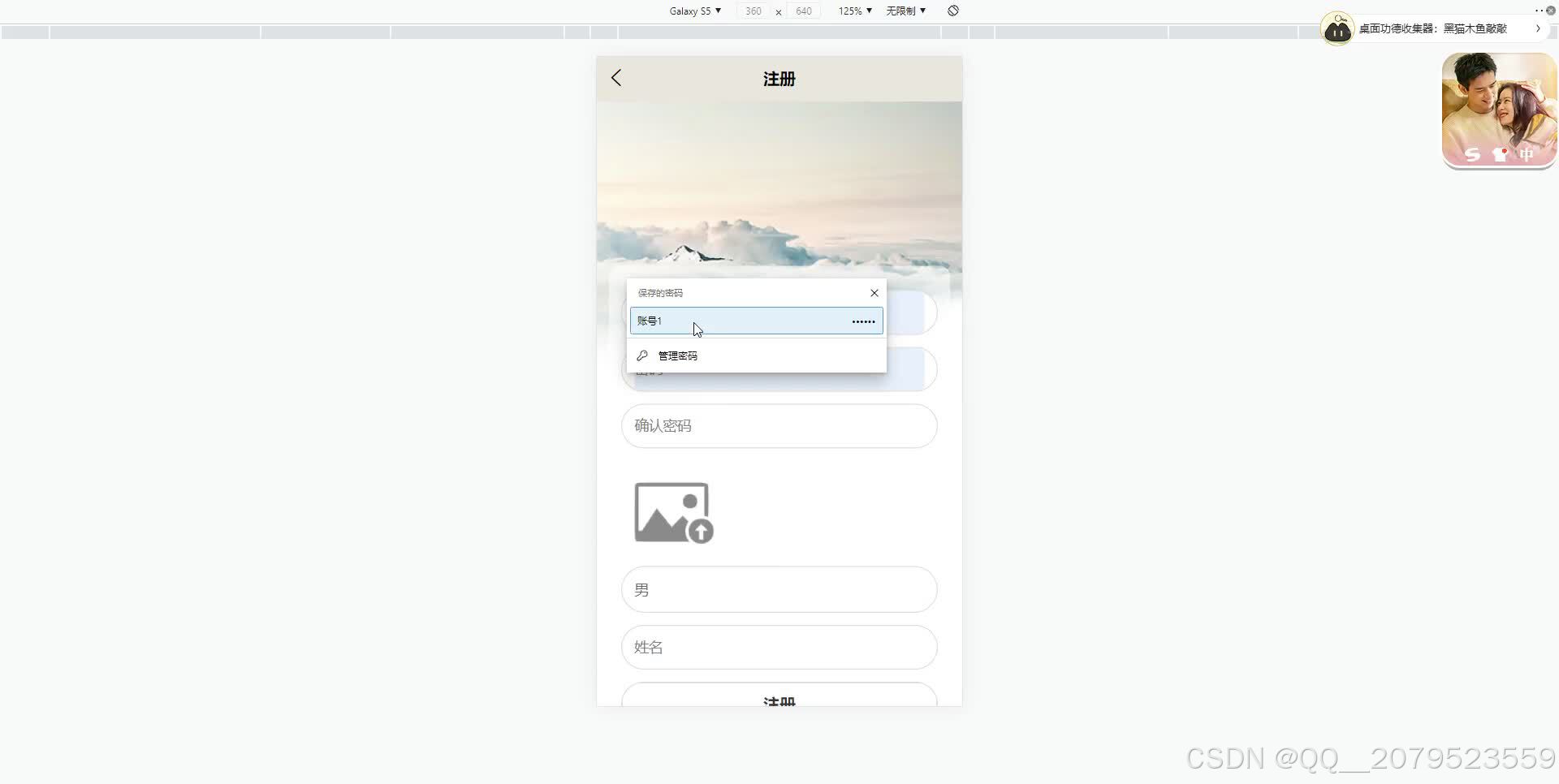Open 管理密码 from the password popup
Image resolution: width=1559 pixels, height=784 pixels.
(756, 355)
